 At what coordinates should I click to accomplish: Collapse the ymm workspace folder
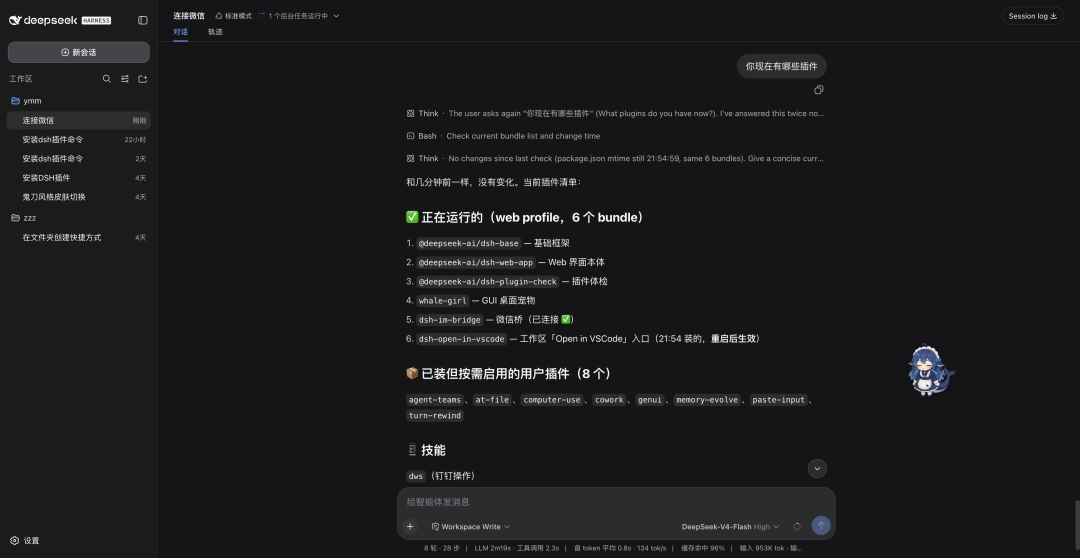[x=79, y=101]
